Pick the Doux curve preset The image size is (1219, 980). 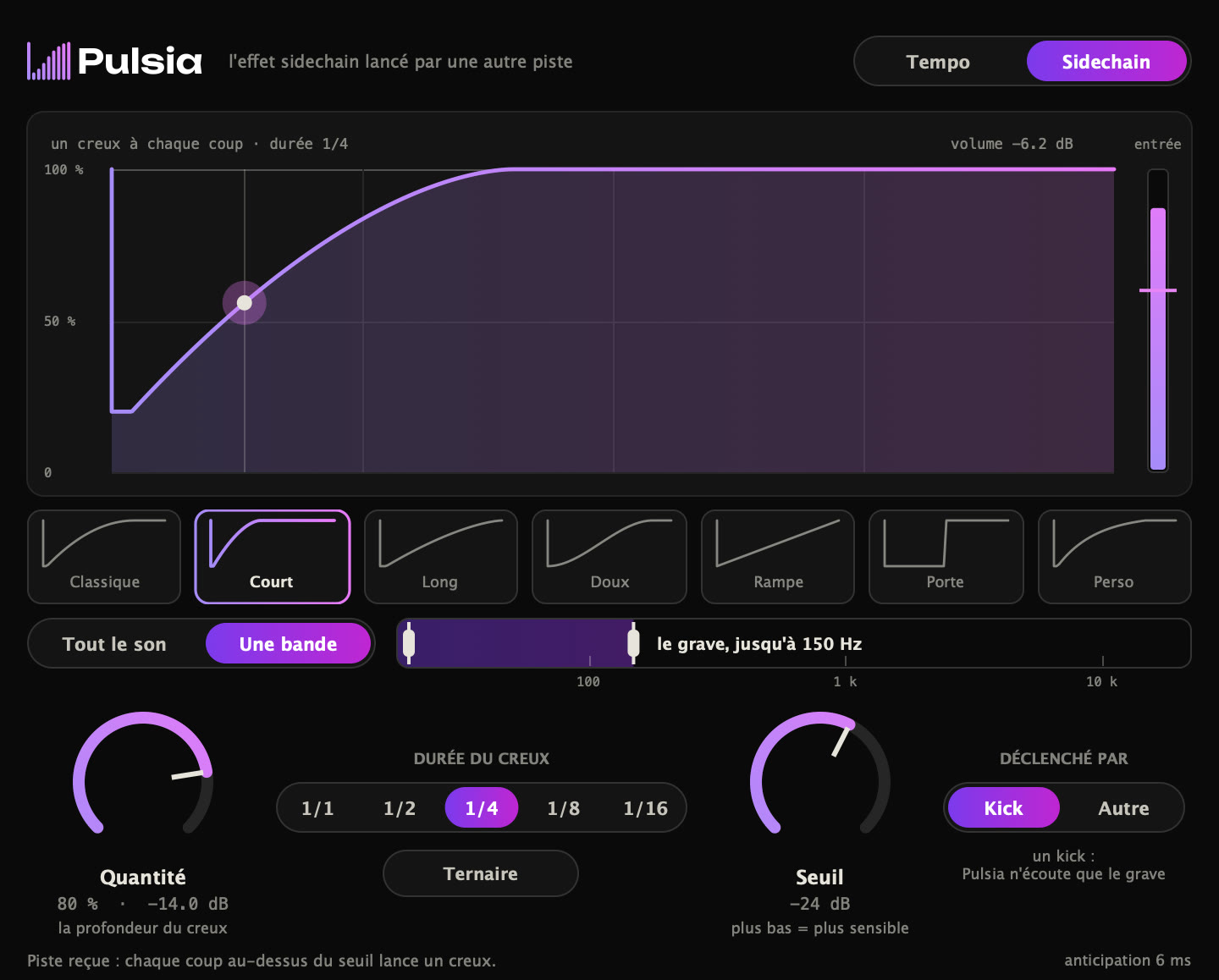609,557
